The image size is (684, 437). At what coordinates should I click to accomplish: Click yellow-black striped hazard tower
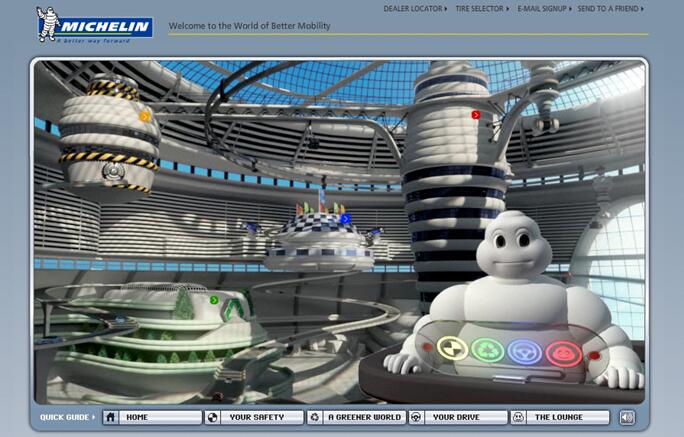109,136
